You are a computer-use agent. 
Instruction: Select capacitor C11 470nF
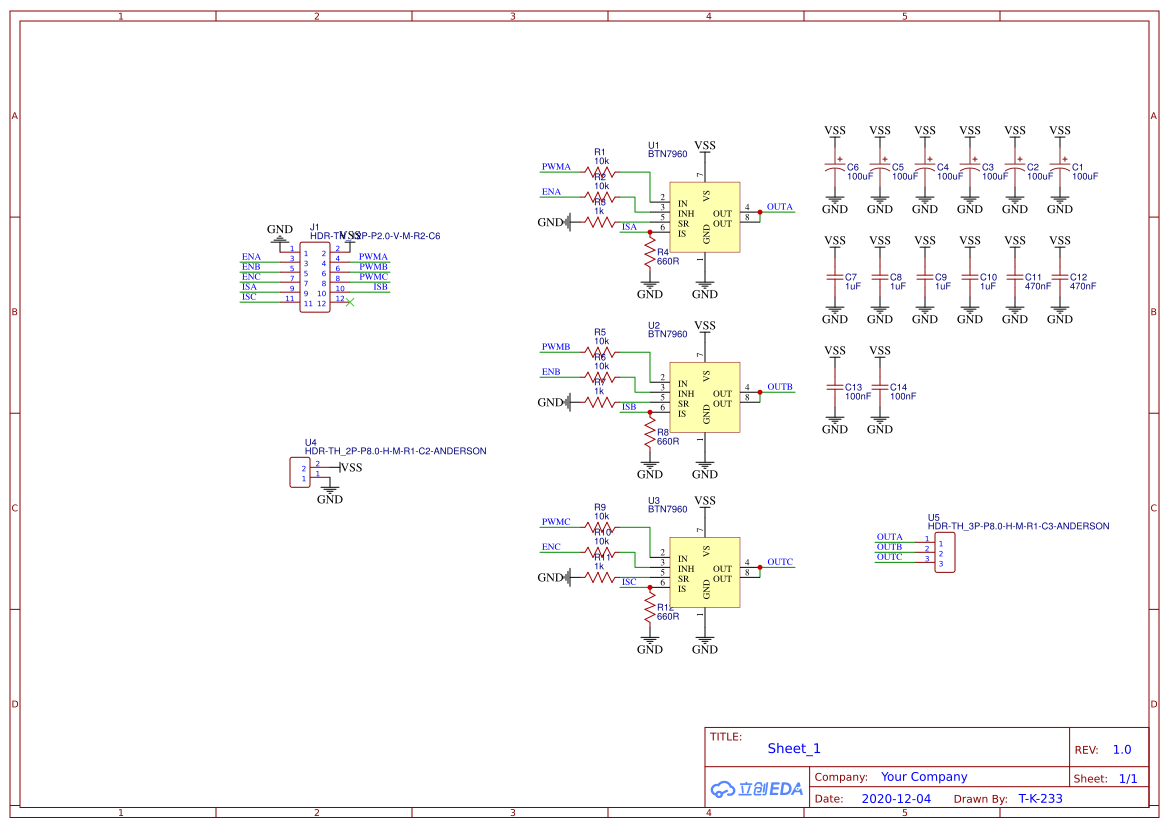(x=1015, y=277)
